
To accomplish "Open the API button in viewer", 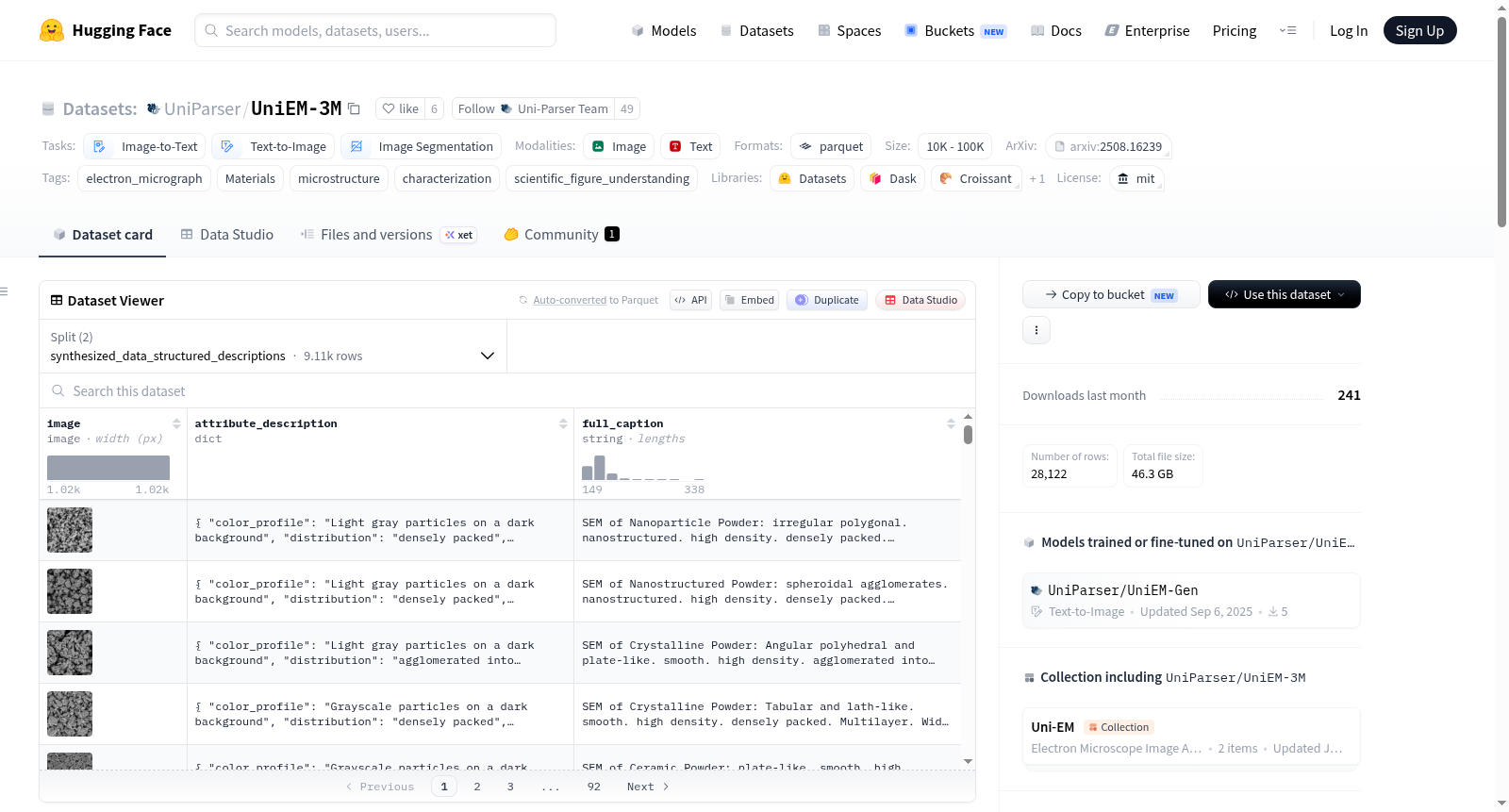I will 690,300.
